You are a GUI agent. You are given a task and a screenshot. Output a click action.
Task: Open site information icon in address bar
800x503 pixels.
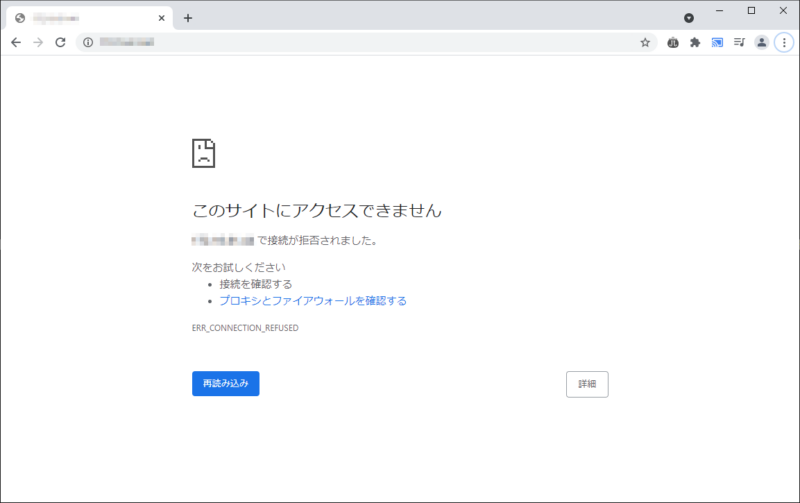88,42
